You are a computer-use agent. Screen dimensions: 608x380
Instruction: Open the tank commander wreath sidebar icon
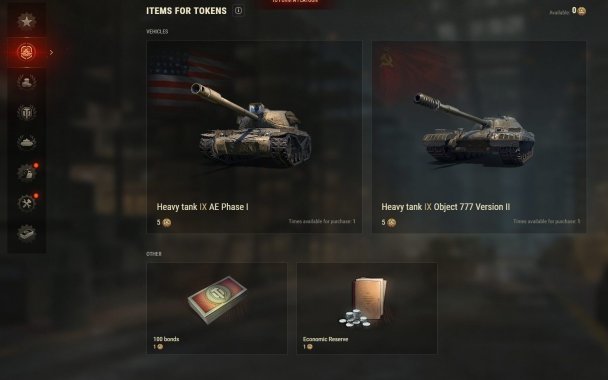pos(26,82)
